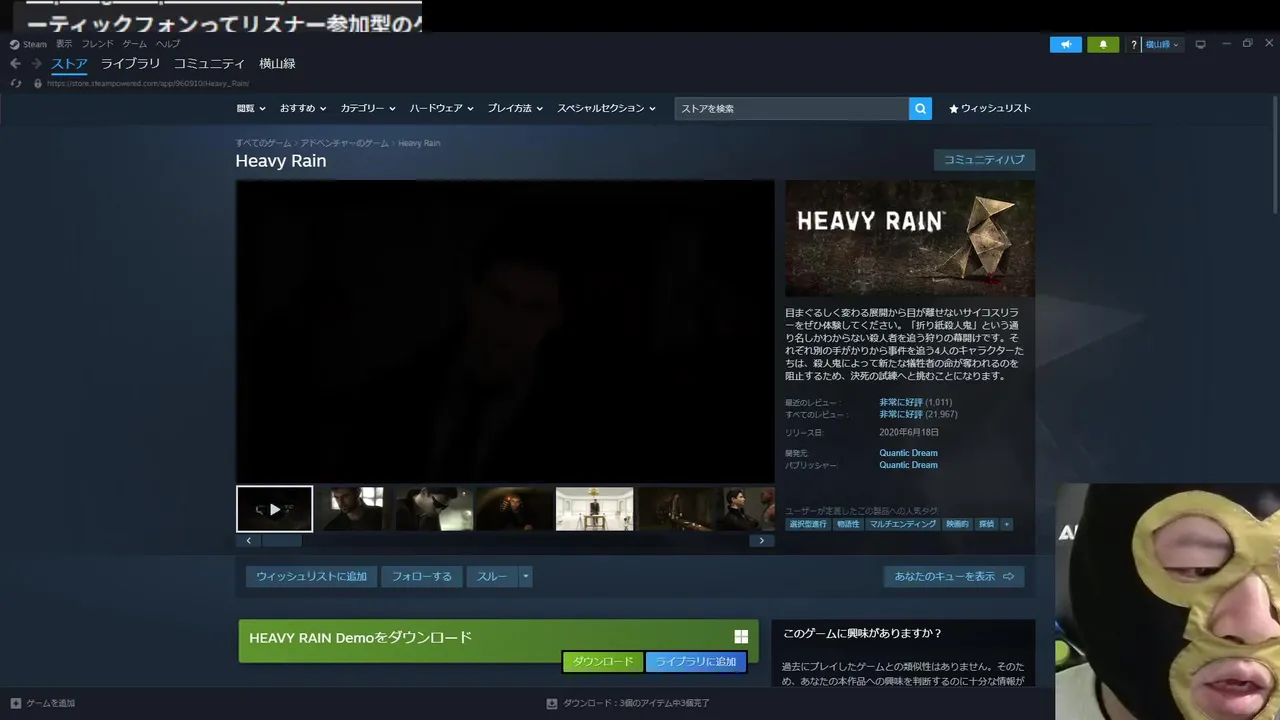Click the フォローする button
The image size is (1280, 720).
point(421,576)
